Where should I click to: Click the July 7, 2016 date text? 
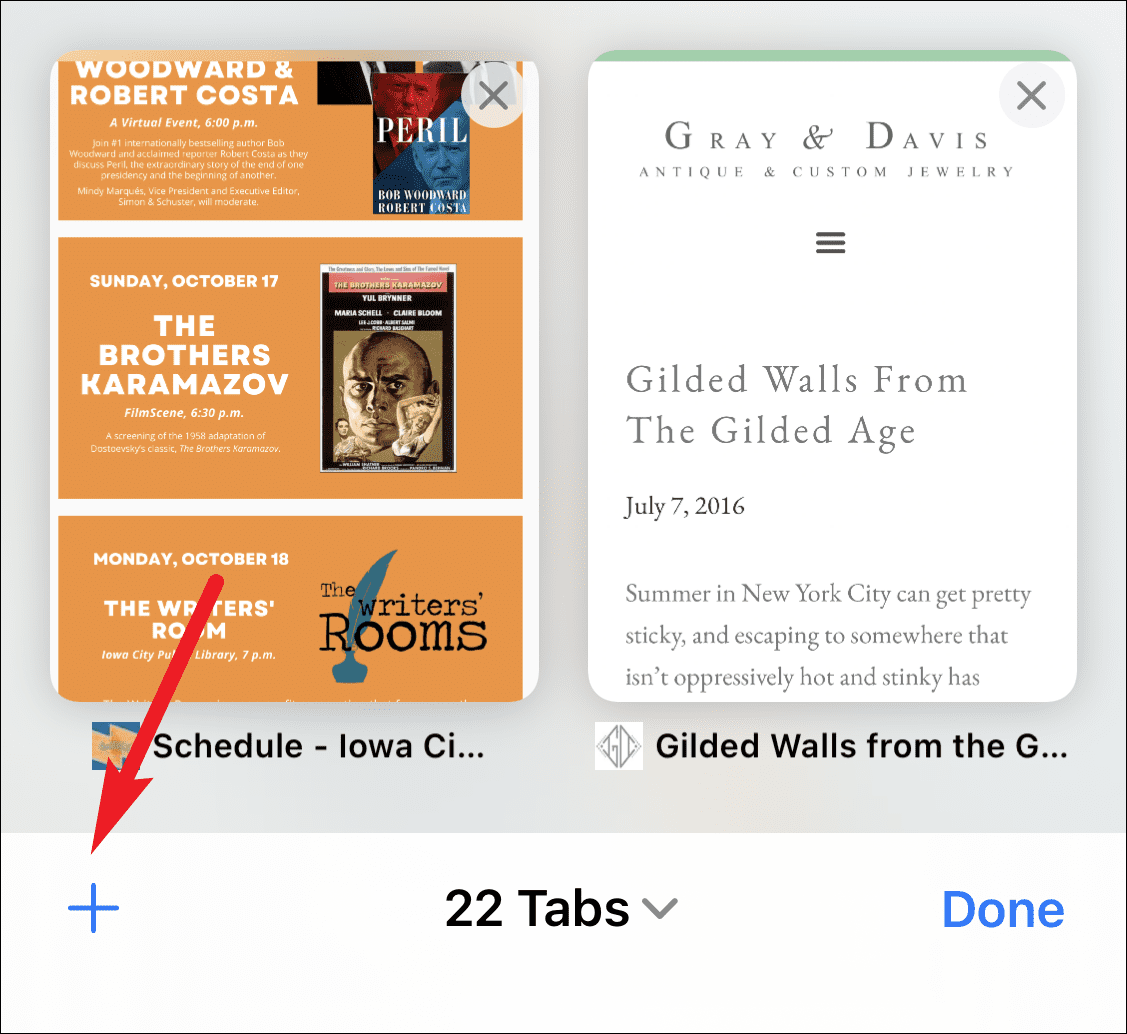coord(684,507)
